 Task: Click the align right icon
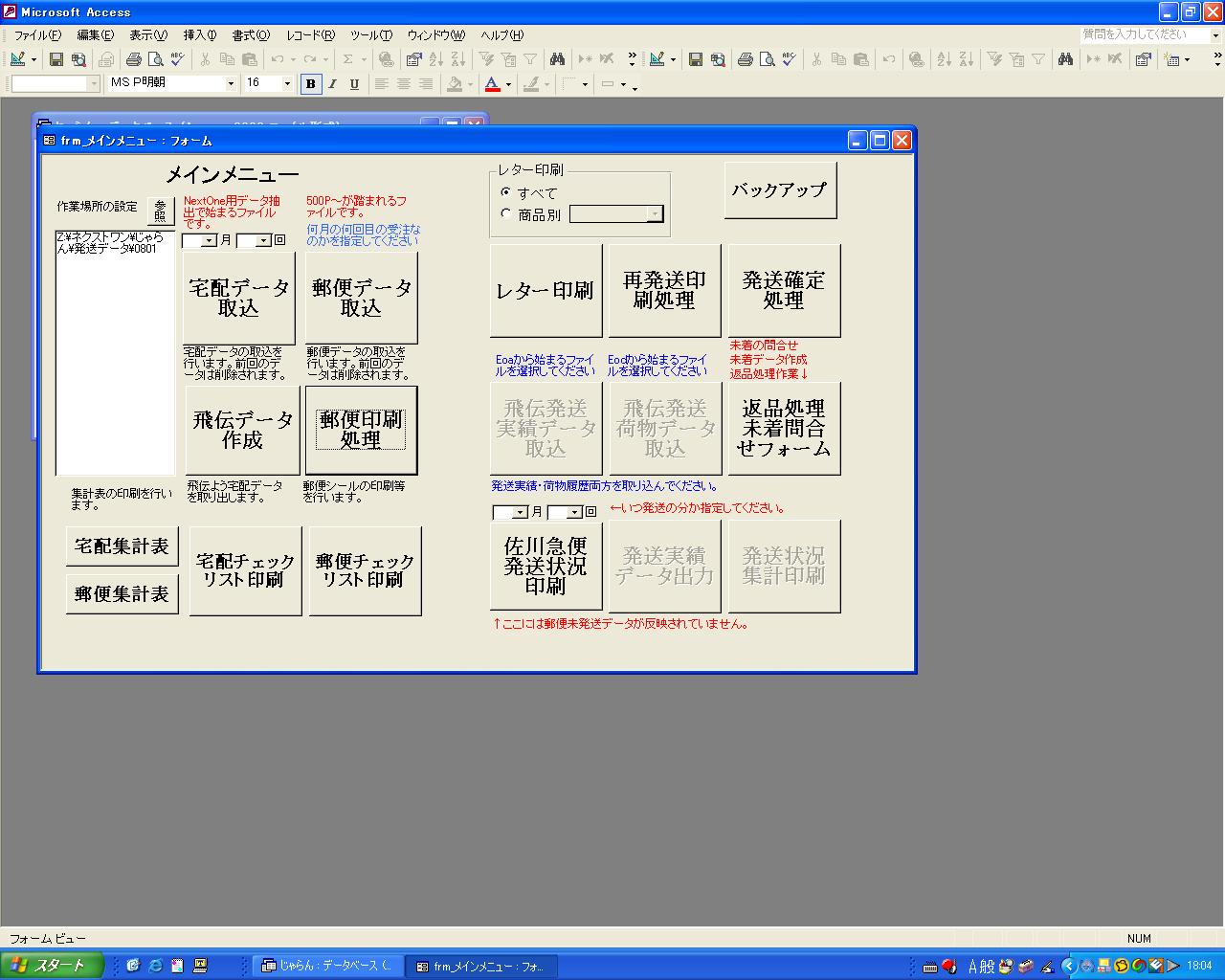pos(426,84)
